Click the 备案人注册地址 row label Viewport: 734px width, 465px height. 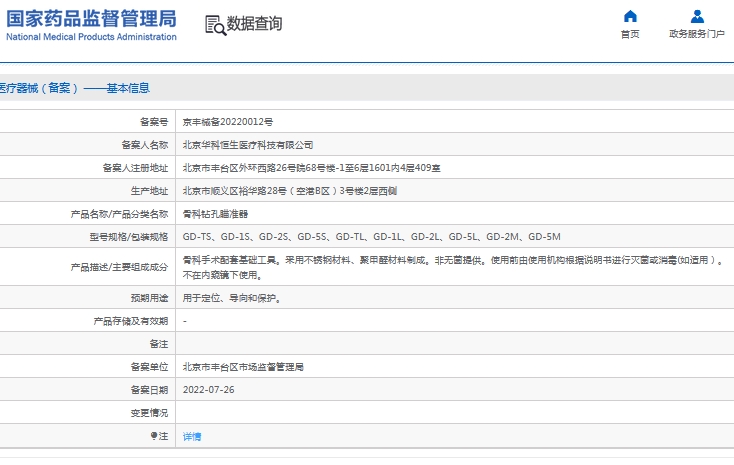click(x=135, y=168)
